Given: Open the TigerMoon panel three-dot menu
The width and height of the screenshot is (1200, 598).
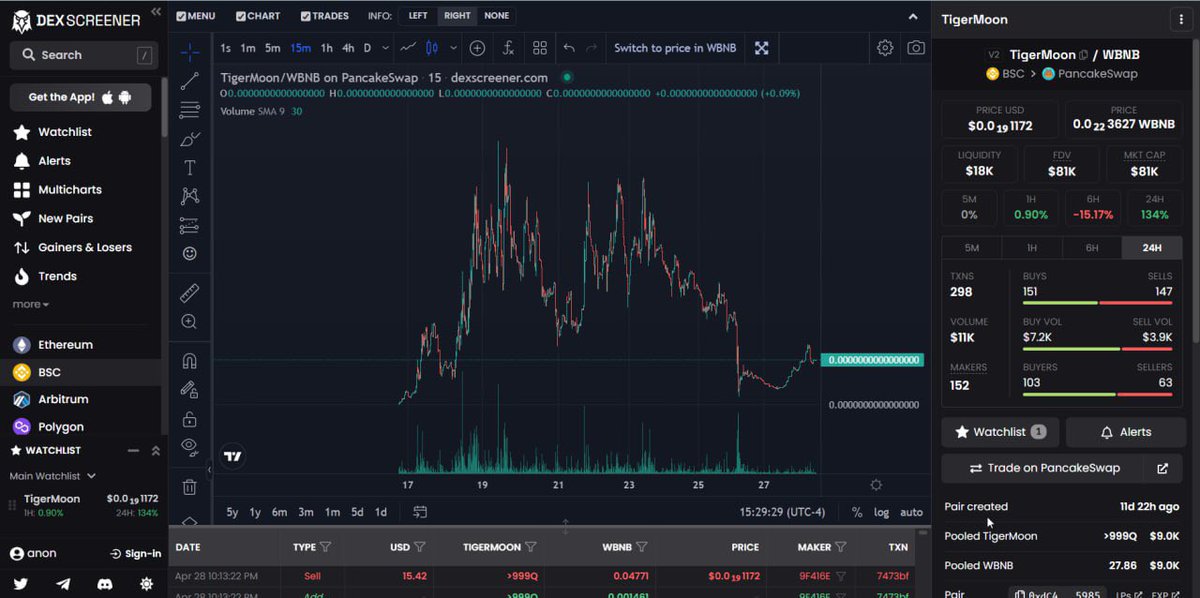Looking at the screenshot, I should click(1181, 20).
